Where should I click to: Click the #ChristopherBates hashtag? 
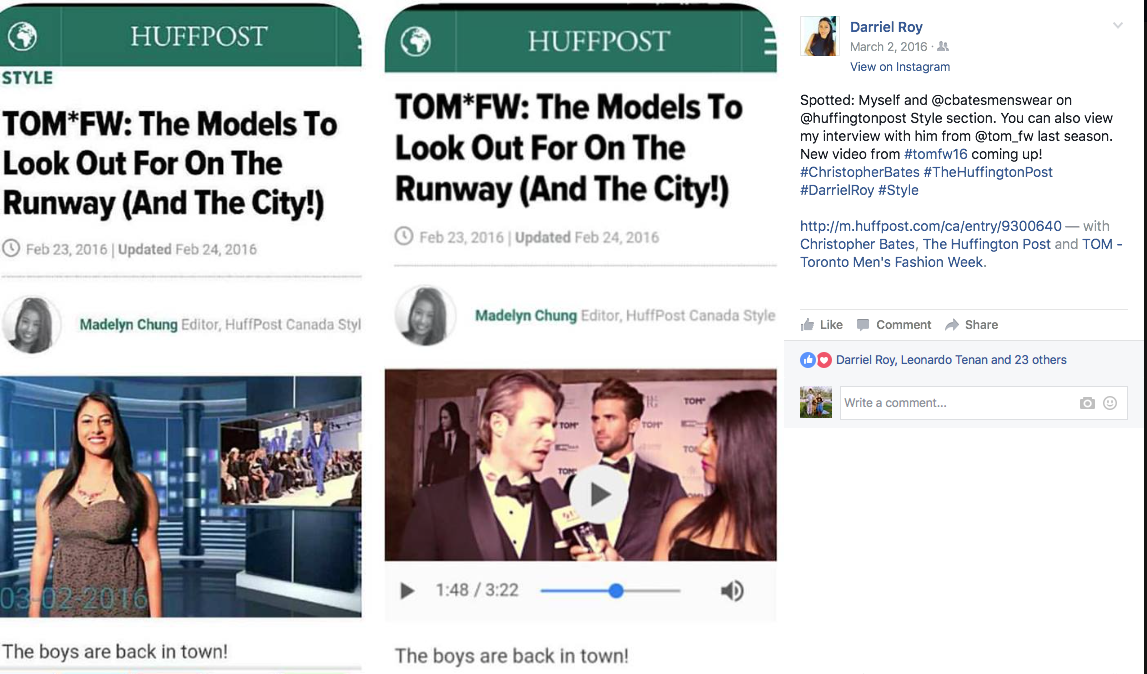860,172
